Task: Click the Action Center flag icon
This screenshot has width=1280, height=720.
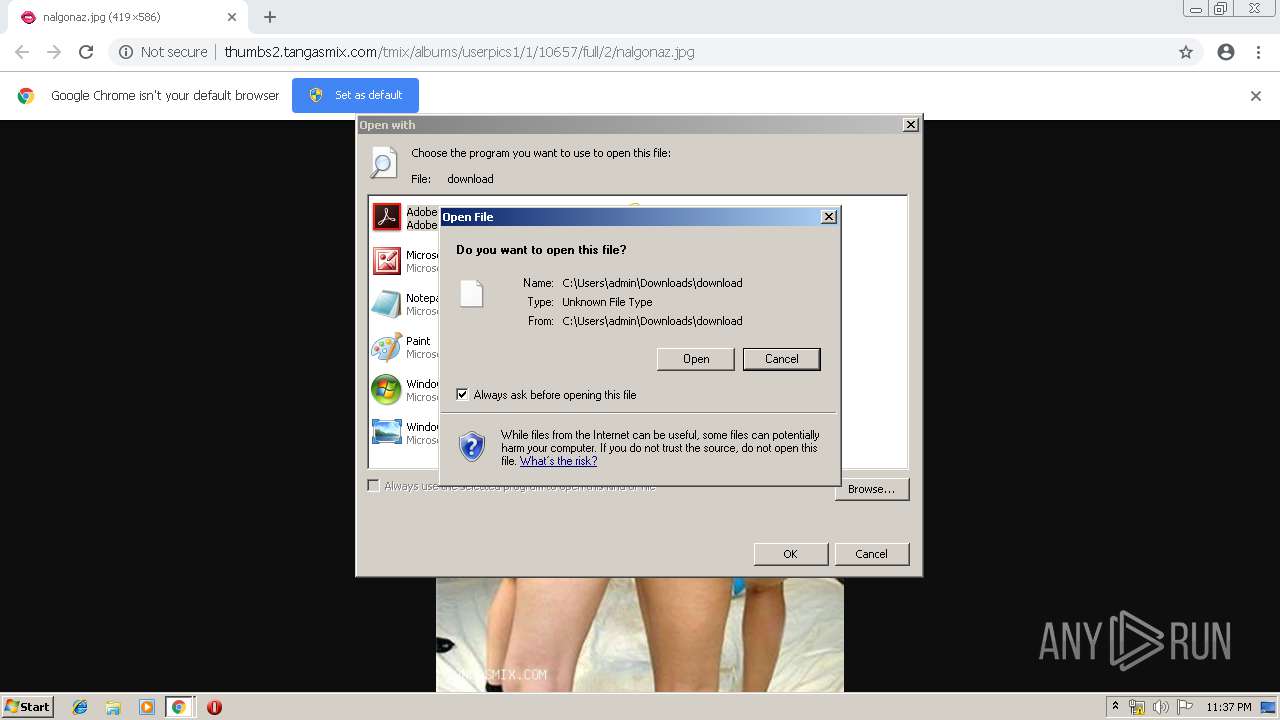Action: (x=1184, y=707)
